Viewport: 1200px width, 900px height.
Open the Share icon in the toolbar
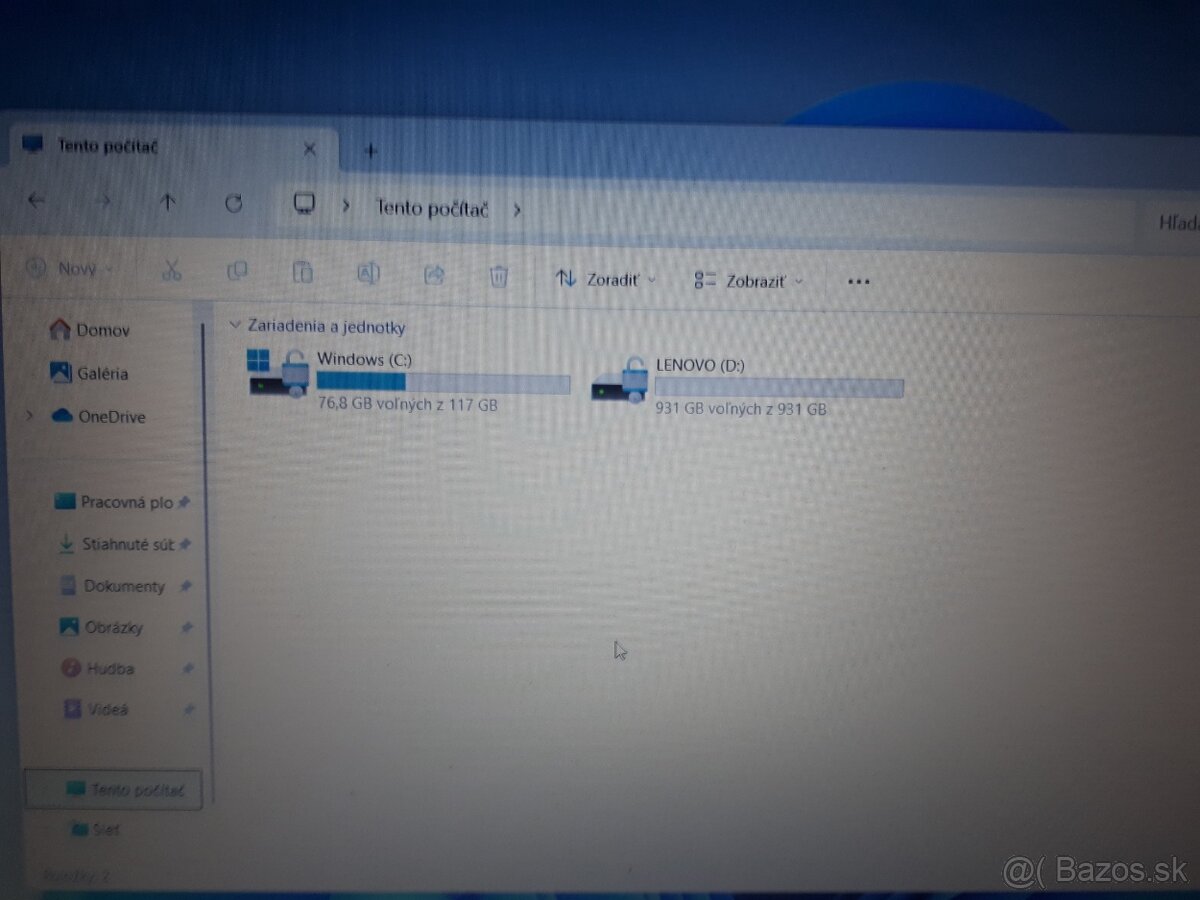pyautogui.click(x=434, y=274)
